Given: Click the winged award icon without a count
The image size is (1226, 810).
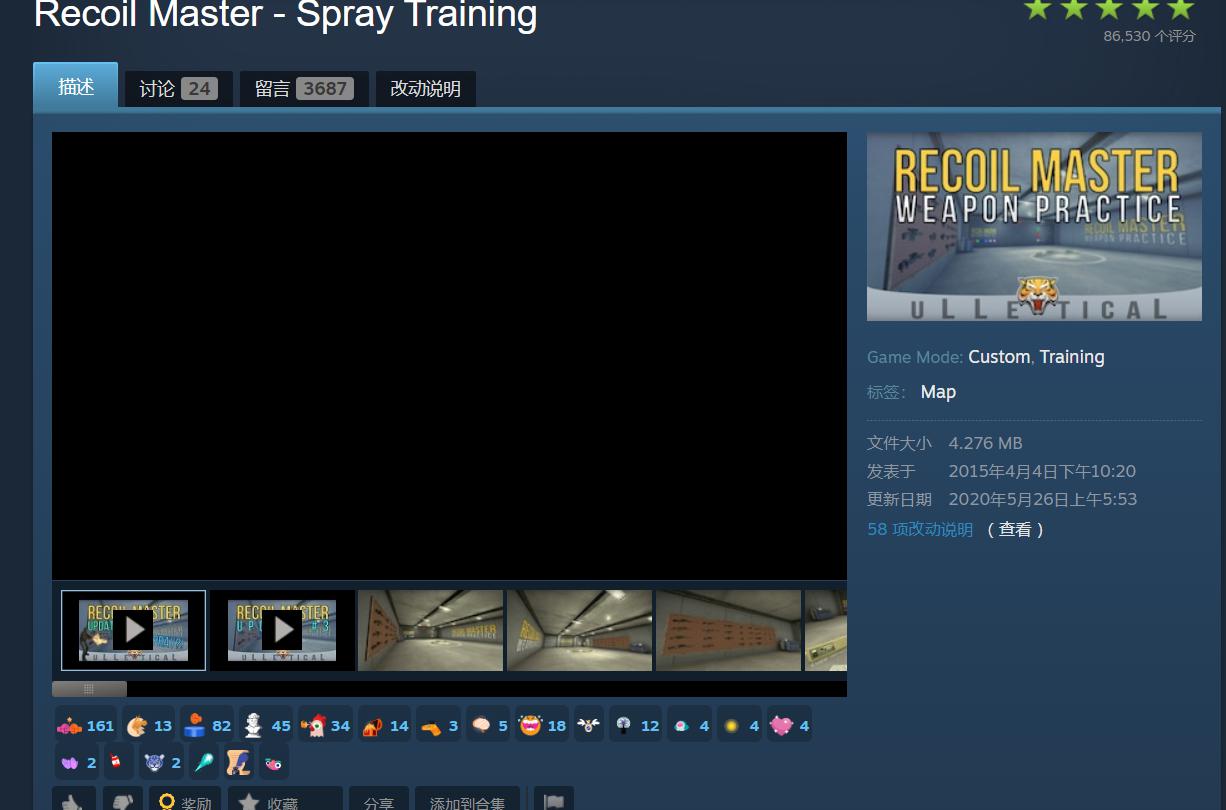Looking at the screenshot, I should (589, 725).
